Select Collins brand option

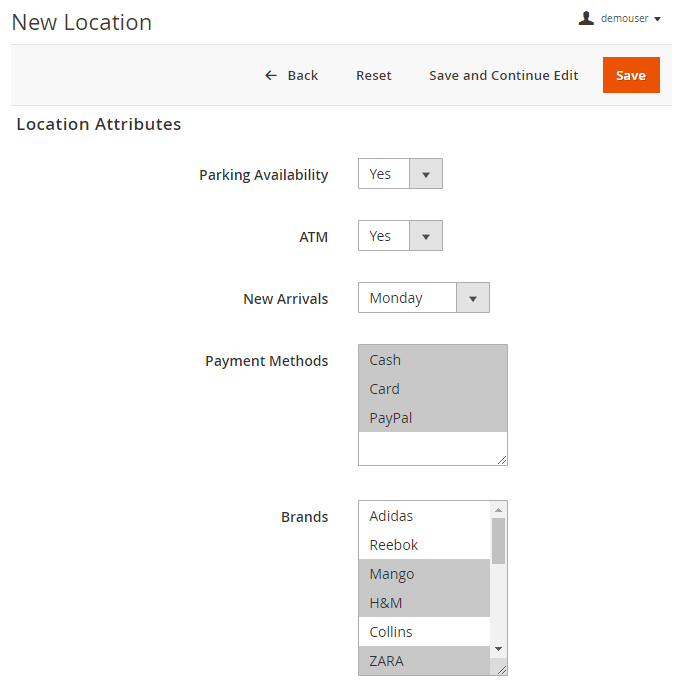point(423,632)
